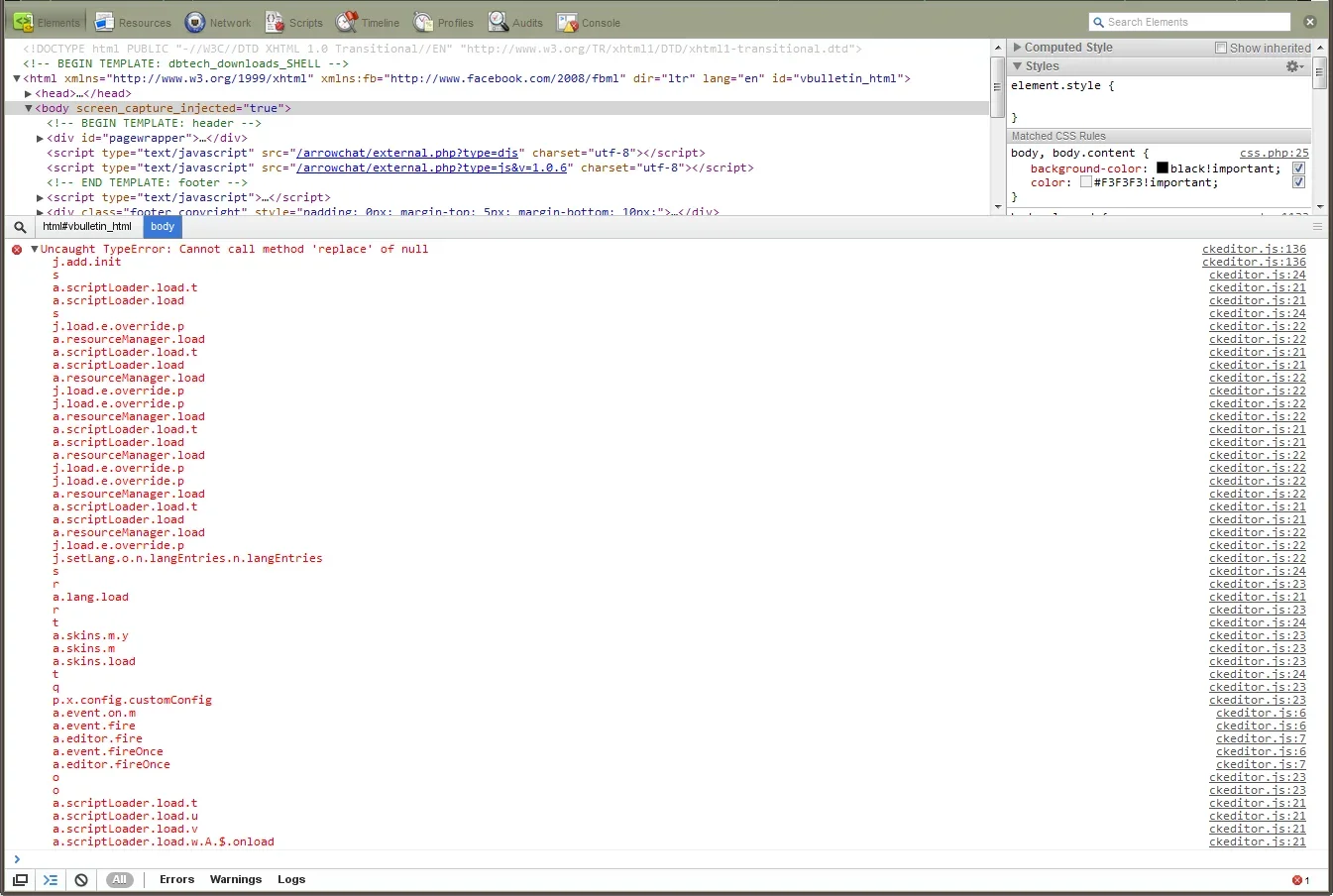Toggle the console drawer dock icon
Image resolution: width=1333 pixels, height=896 pixels.
pyautogui.click(x=21, y=879)
